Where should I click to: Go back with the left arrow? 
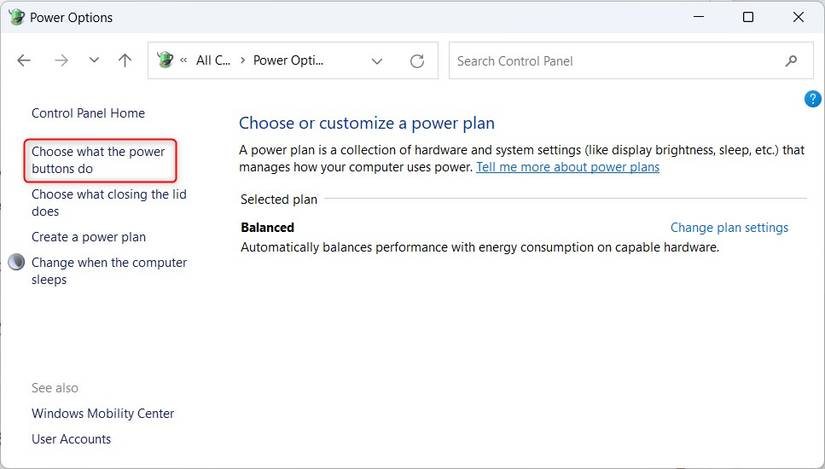click(x=24, y=61)
